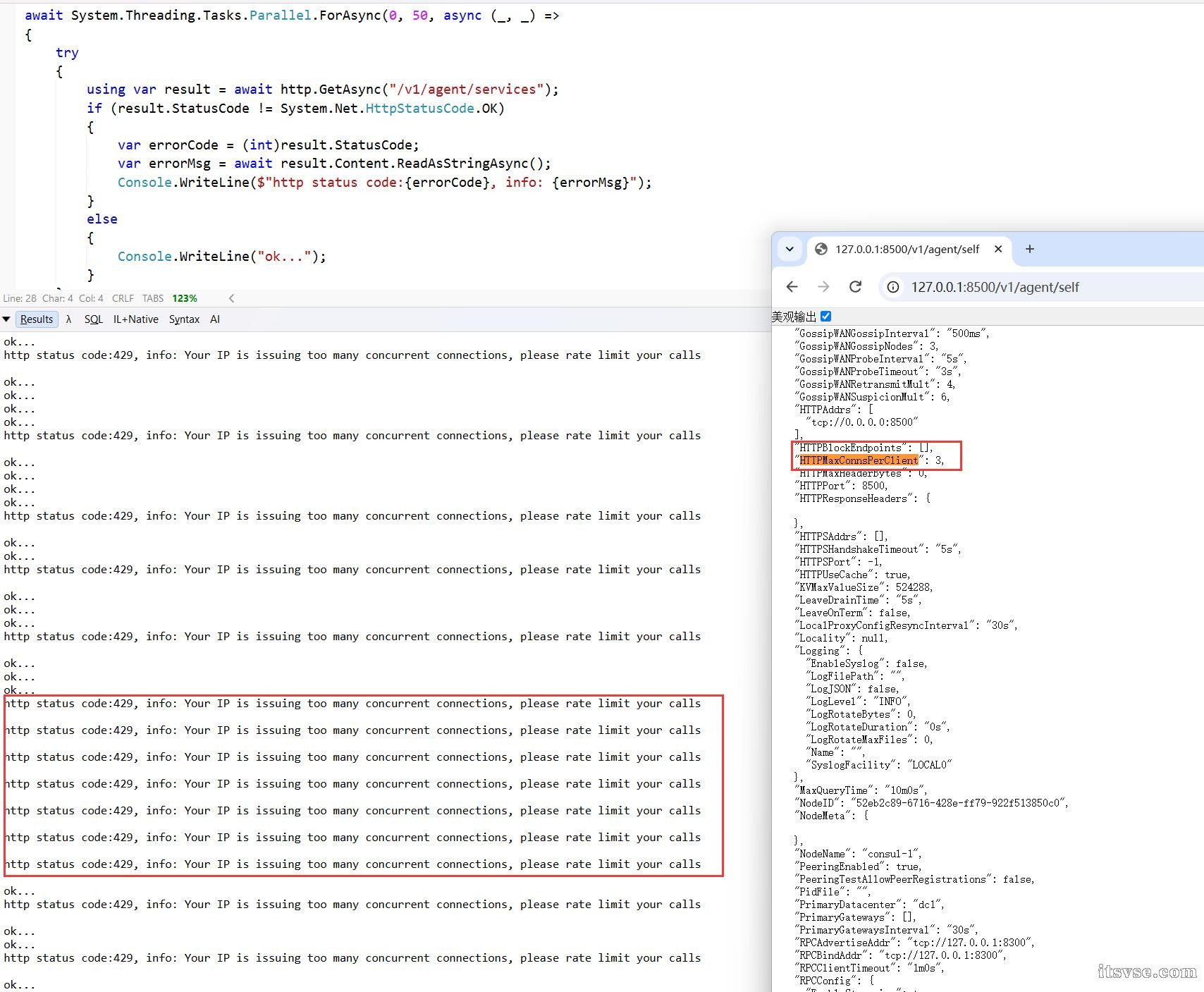
Task: Select the 127.0.0.1:8500/v1/agent/self browser tab
Action: [908, 249]
